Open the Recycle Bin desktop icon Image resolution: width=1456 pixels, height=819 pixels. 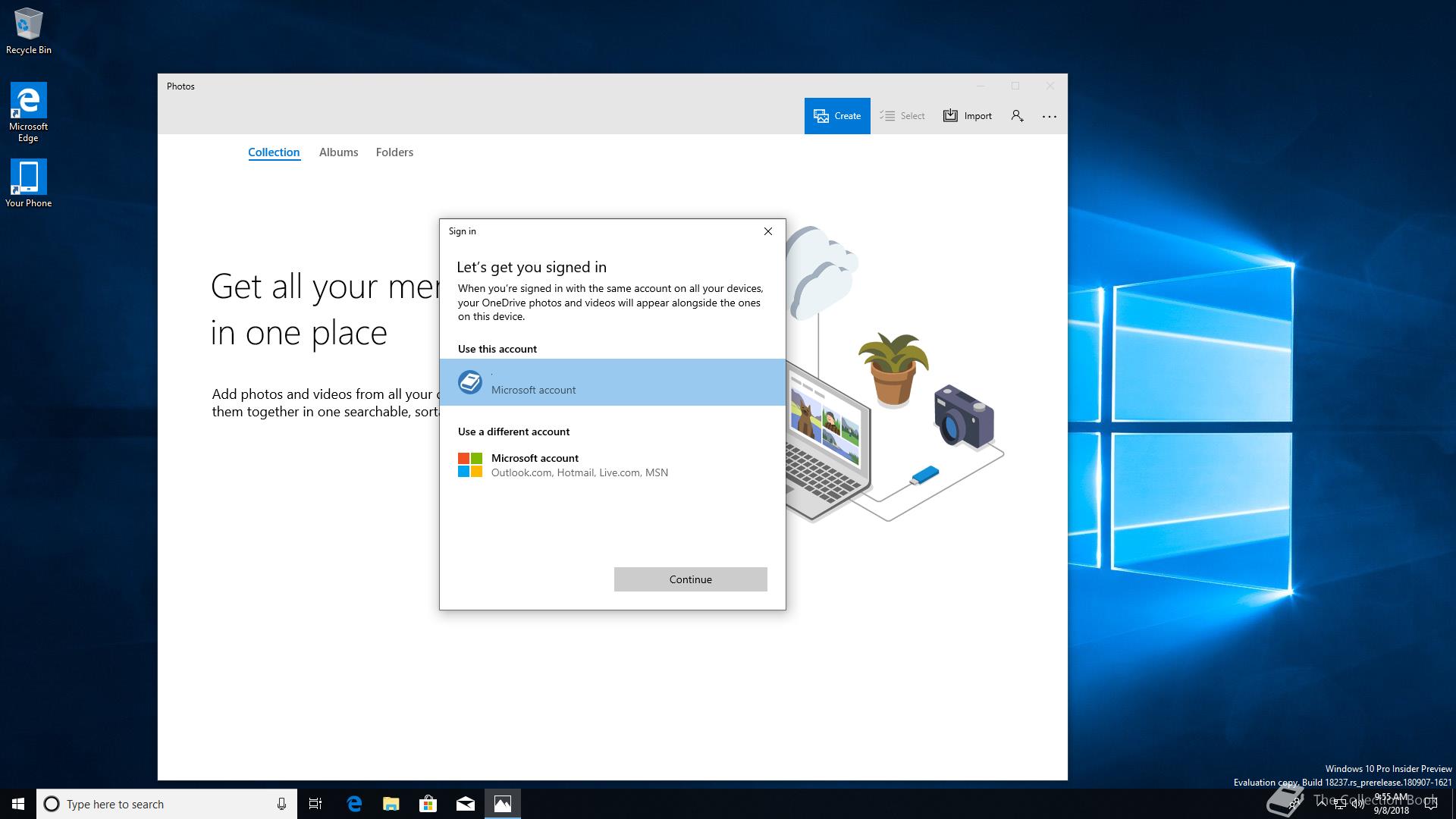click(29, 31)
